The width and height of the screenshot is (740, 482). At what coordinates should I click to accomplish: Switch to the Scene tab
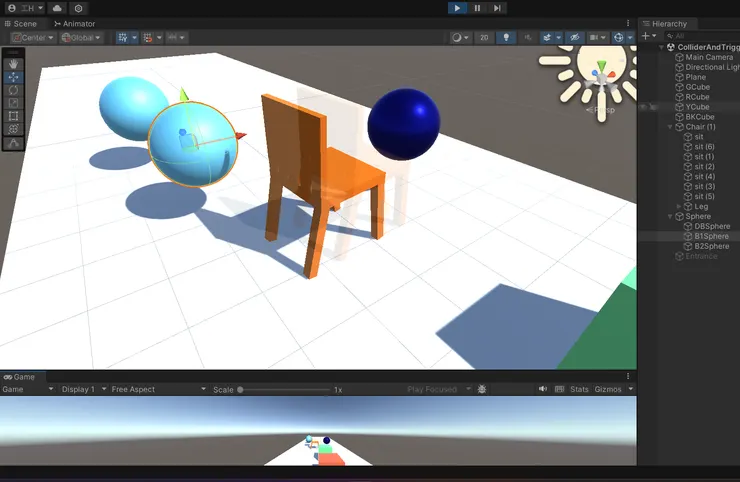click(x=21, y=24)
